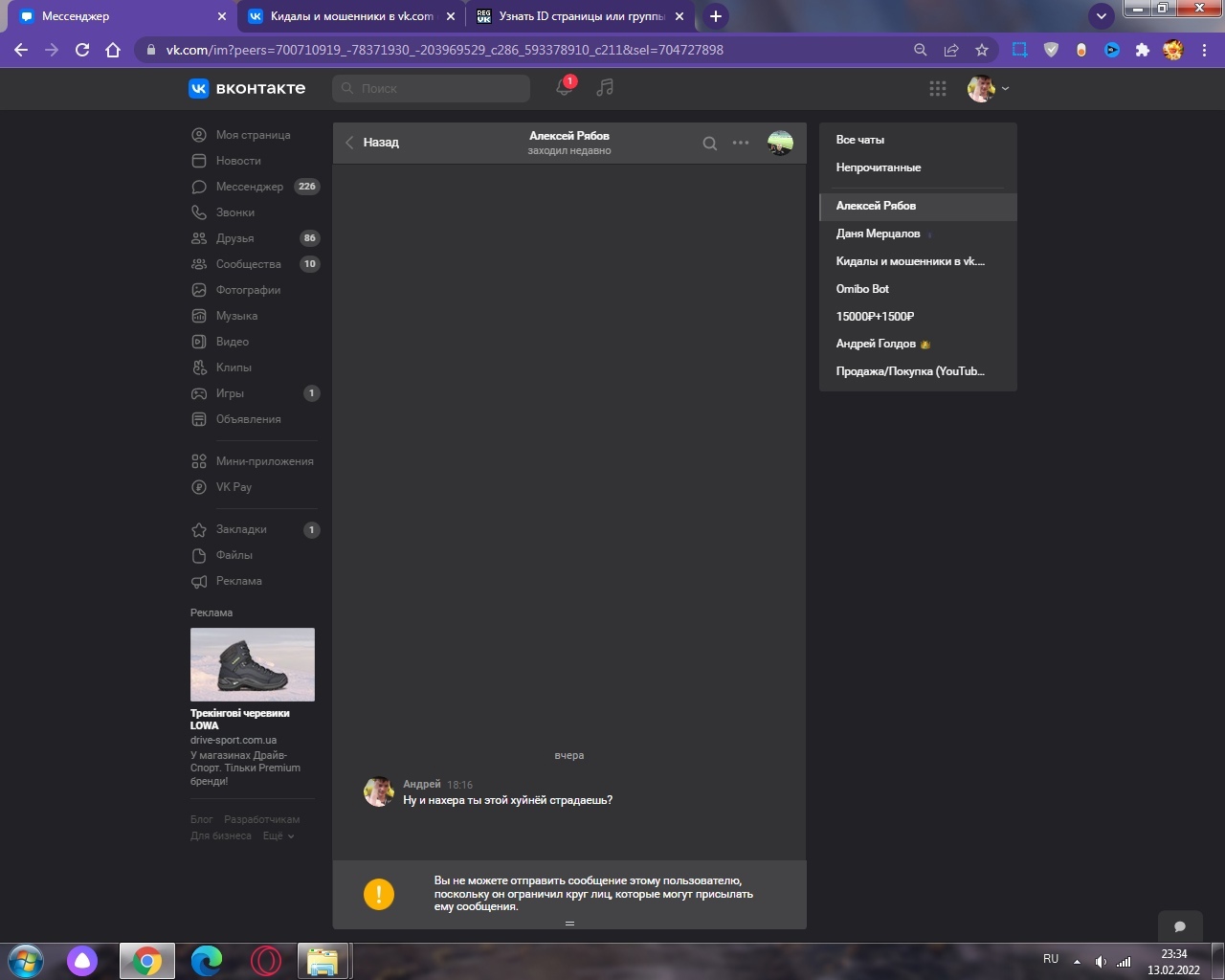Viewport: 1225px width, 980px height.
Task: Open the VK music note icon
Action: click(605, 88)
